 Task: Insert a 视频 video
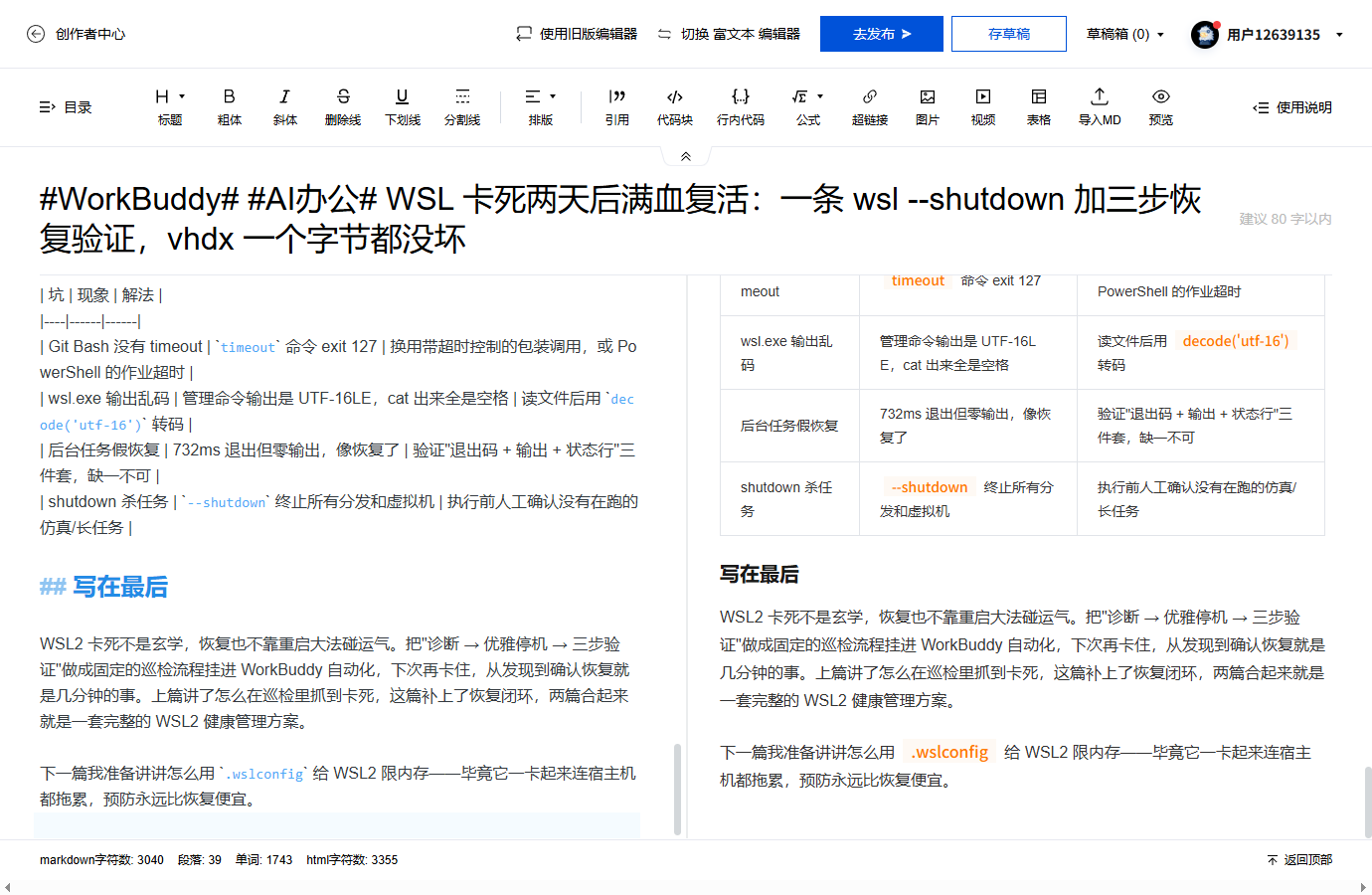[x=983, y=106]
